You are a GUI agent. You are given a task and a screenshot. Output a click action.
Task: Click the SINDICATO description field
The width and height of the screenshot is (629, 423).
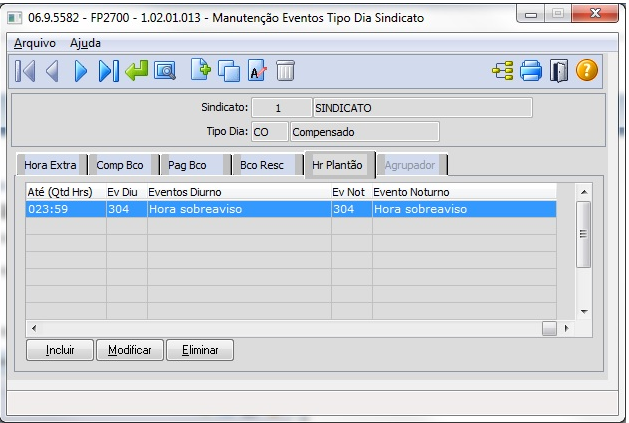423,108
